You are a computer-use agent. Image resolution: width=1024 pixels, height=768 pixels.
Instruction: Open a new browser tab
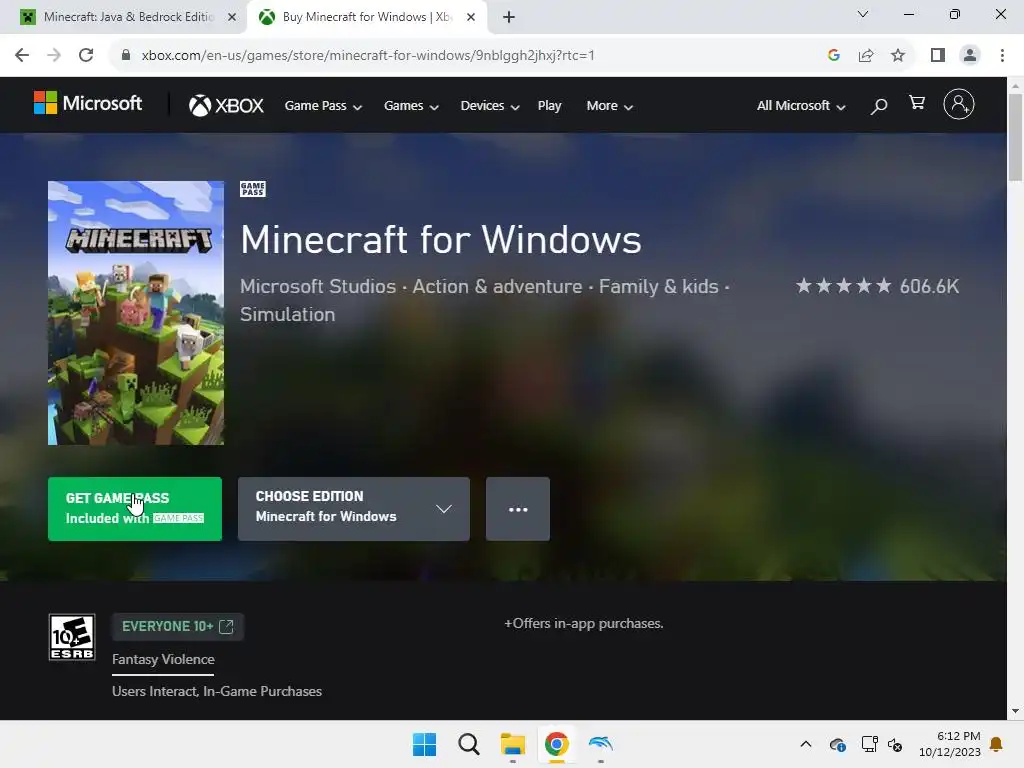click(509, 17)
